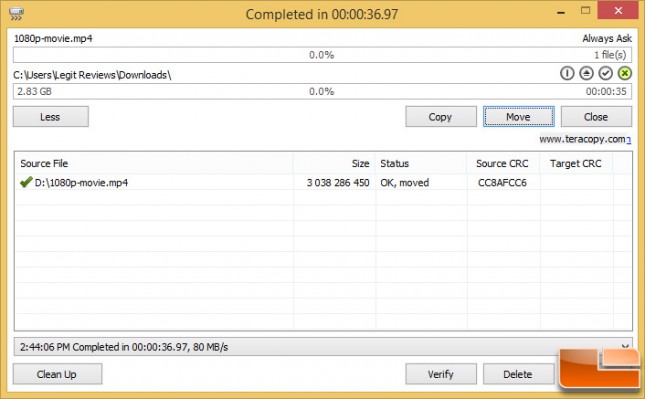Collapse details with the Less button
The image size is (645, 399).
51,117
